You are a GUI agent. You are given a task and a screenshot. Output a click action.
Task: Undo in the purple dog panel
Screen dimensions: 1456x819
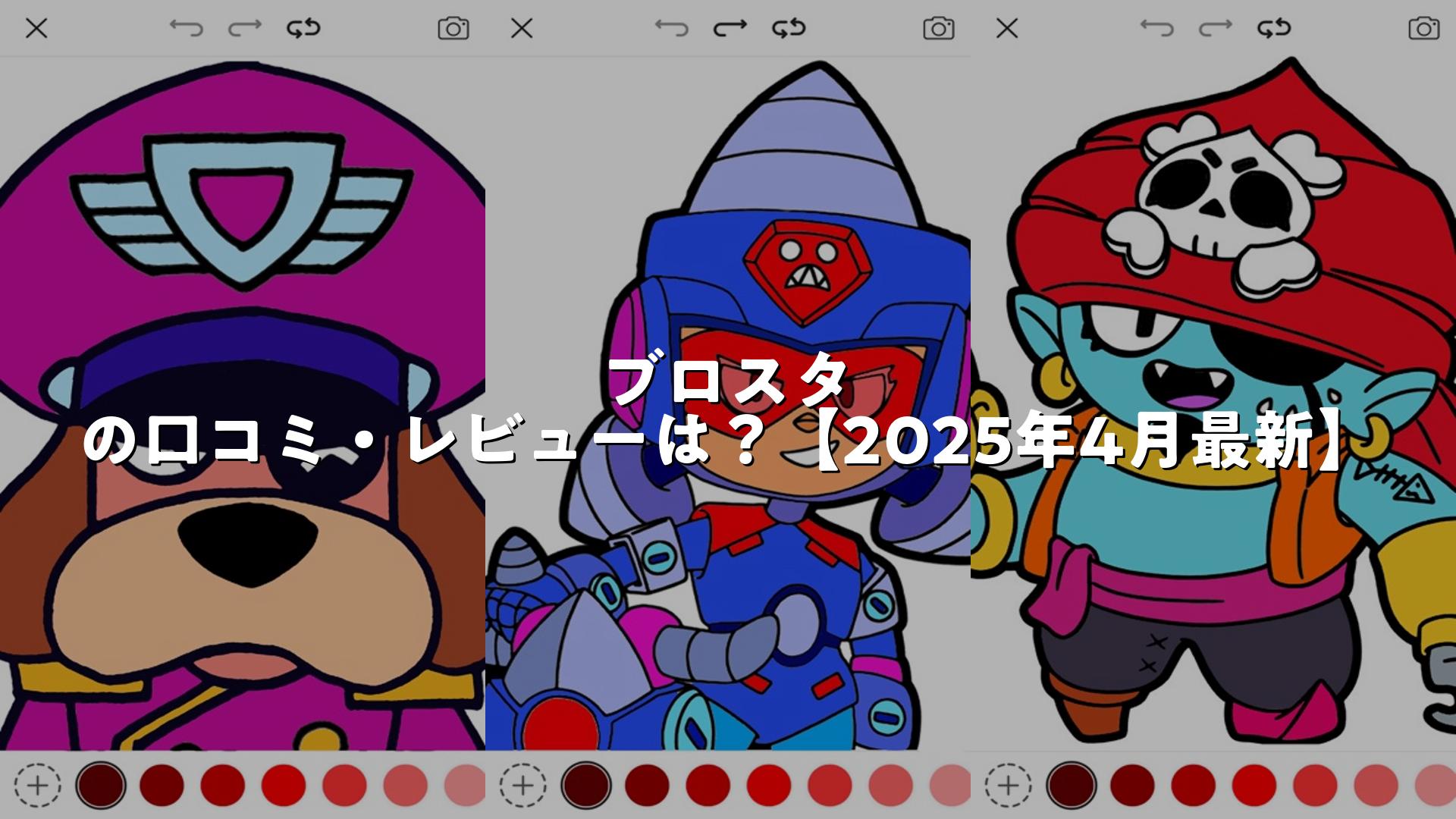pos(186,29)
